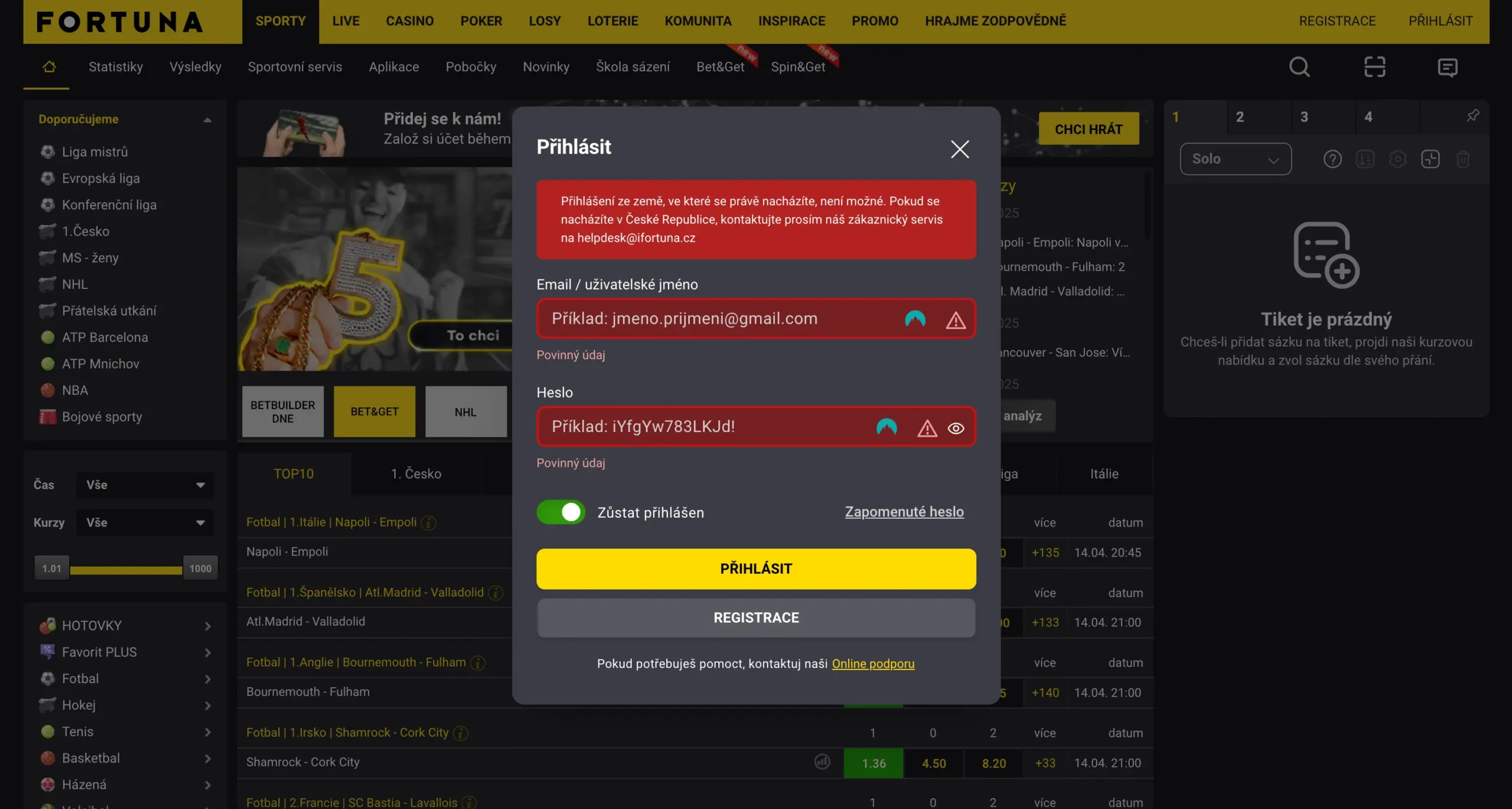Click the help question mark icon on ticket
The image size is (1512, 809).
1332,159
